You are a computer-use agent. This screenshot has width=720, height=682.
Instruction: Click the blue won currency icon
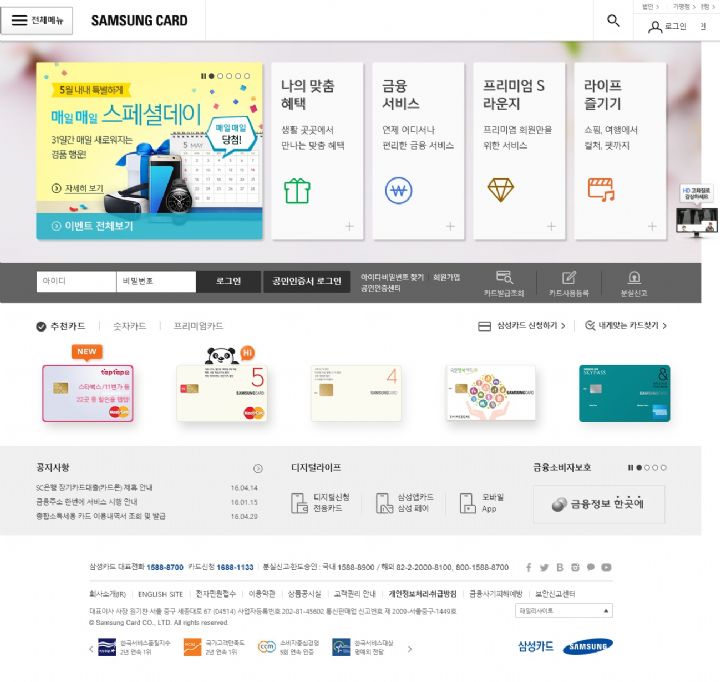pyautogui.click(x=399, y=191)
